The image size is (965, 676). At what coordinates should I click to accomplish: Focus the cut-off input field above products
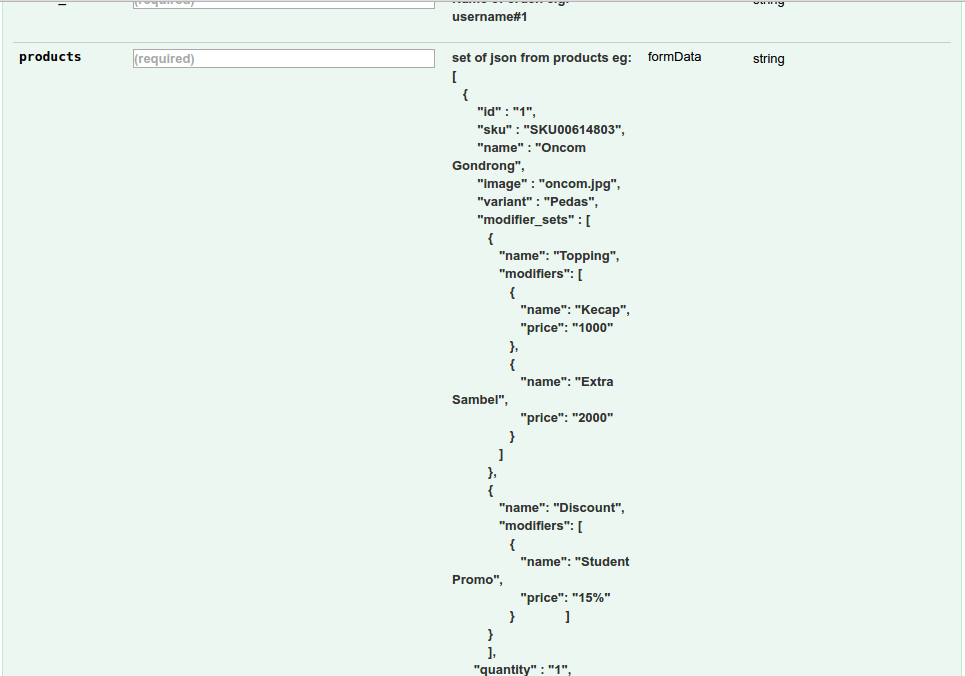pos(283,4)
